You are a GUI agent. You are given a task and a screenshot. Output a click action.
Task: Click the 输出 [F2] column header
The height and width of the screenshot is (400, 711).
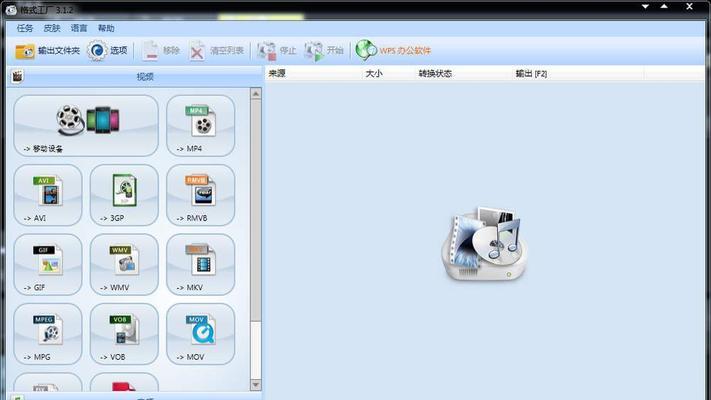click(578, 73)
